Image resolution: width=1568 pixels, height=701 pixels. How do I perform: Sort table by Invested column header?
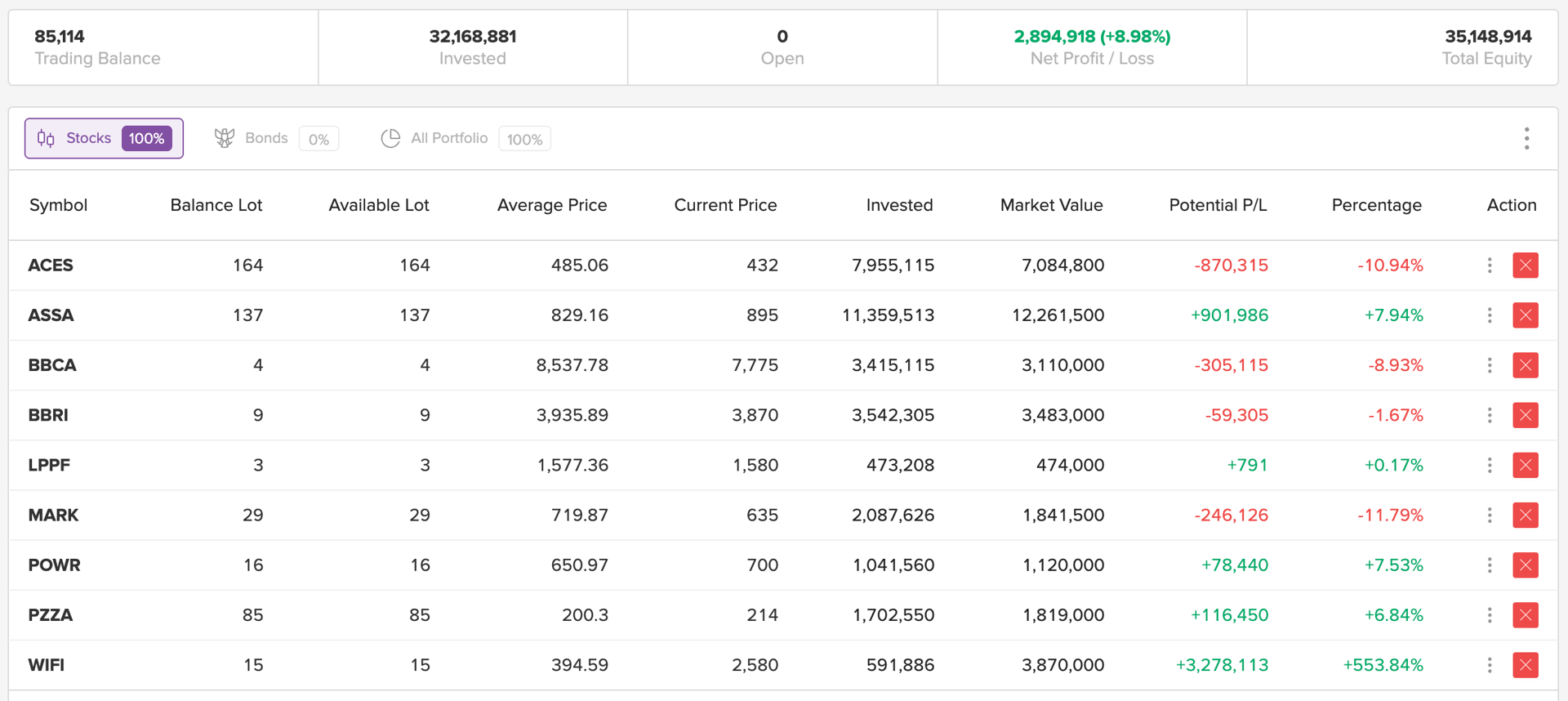pos(899,205)
